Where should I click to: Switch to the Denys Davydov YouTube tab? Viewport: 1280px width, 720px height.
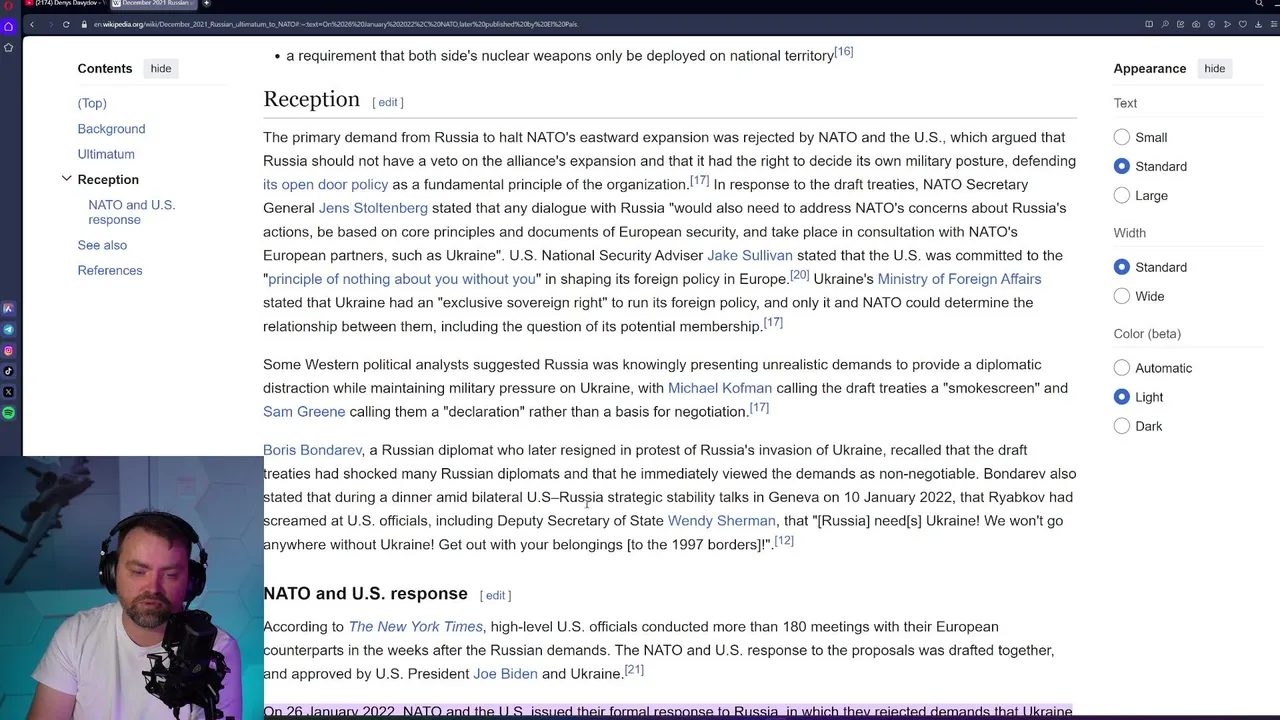tap(65, 3)
